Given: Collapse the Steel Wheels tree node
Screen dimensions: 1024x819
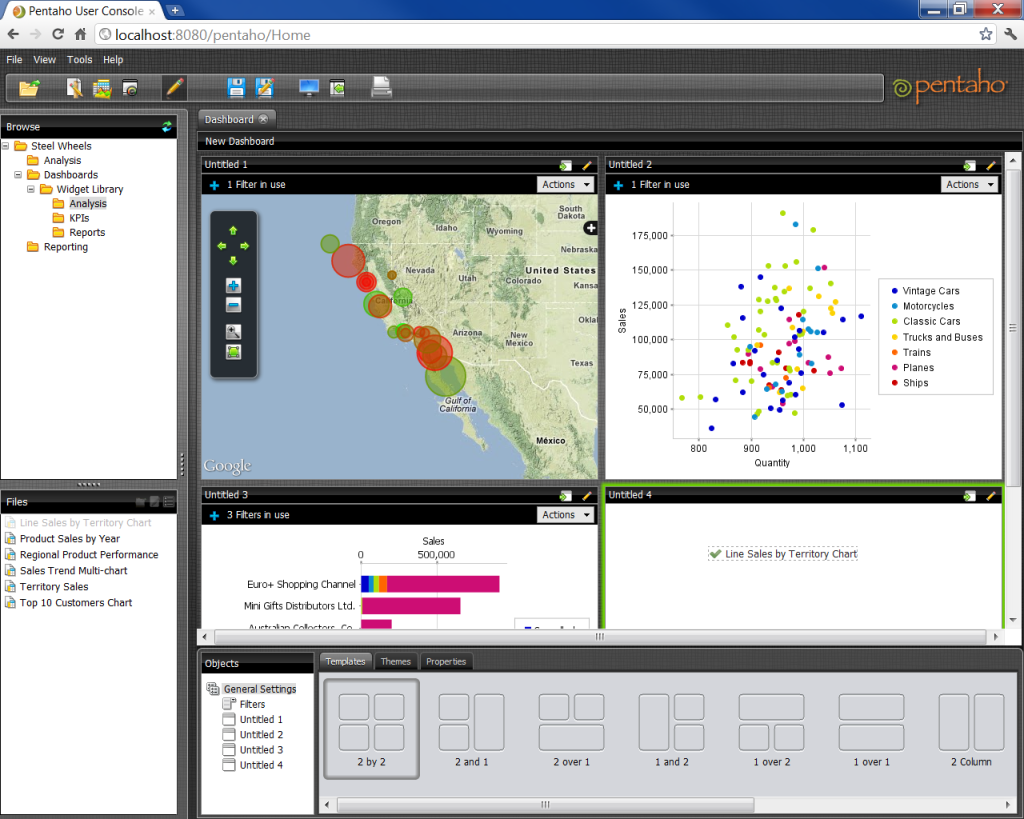Looking at the screenshot, I should tap(6, 146).
